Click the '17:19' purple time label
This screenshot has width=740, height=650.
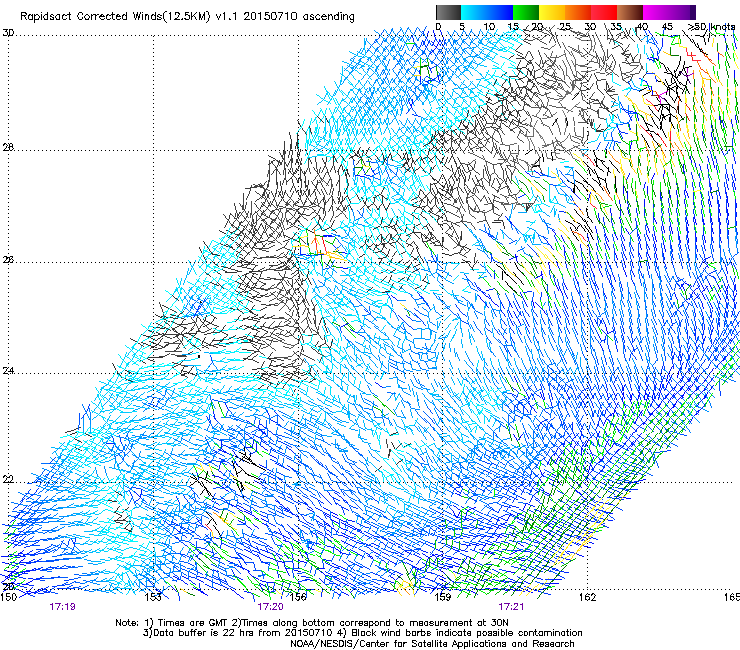(x=62, y=607)
